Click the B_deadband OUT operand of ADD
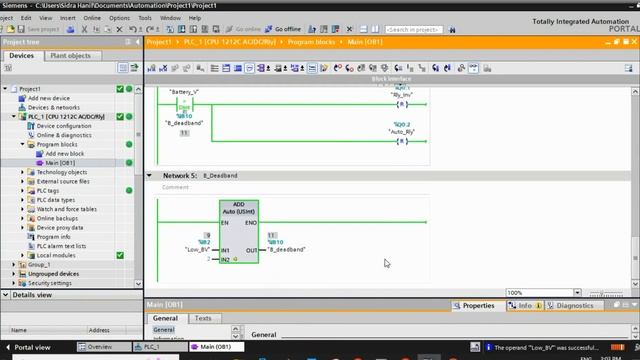Screen dimensions: 640x360 click(x=287, y=249)
